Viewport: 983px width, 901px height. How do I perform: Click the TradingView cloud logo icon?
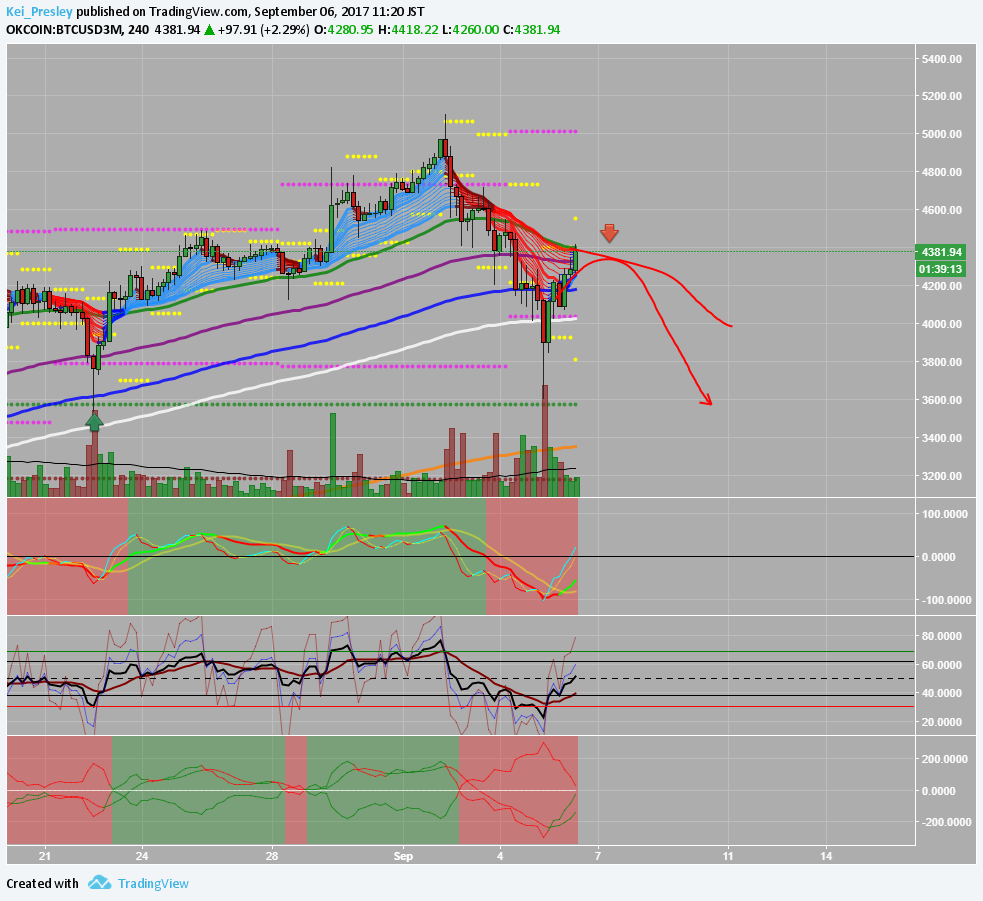99,883
